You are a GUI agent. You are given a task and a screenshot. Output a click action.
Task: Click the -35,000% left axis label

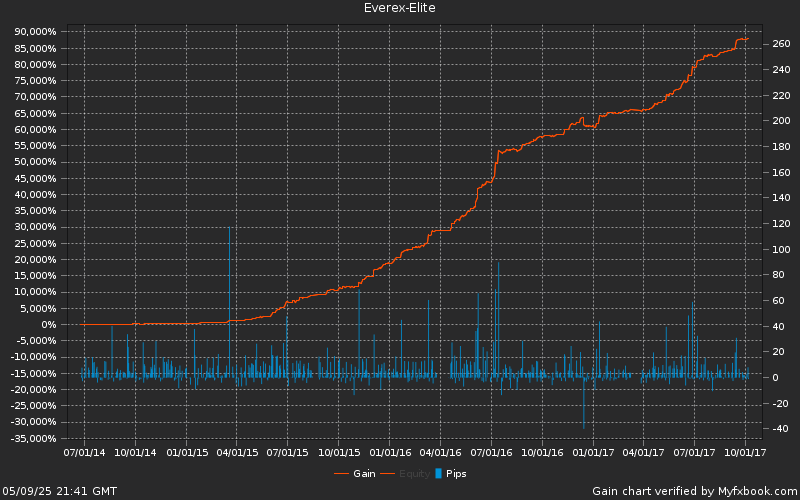pyautogui.click(x=34, y=438)
